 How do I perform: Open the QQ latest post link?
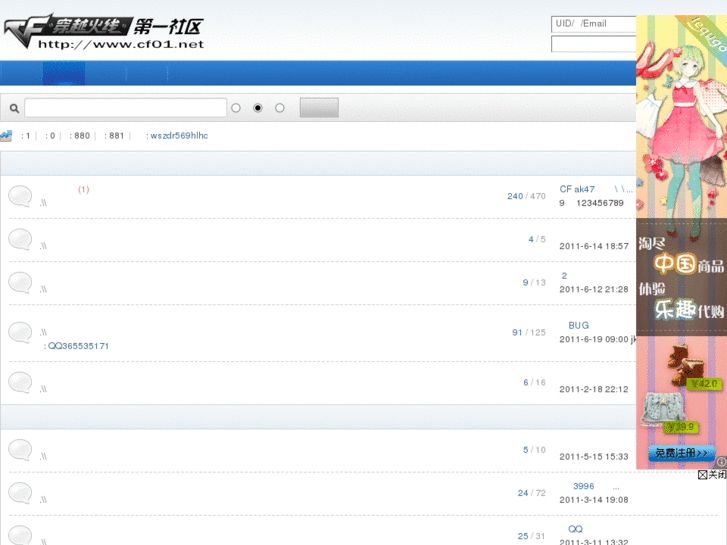[x=575, y=529]
